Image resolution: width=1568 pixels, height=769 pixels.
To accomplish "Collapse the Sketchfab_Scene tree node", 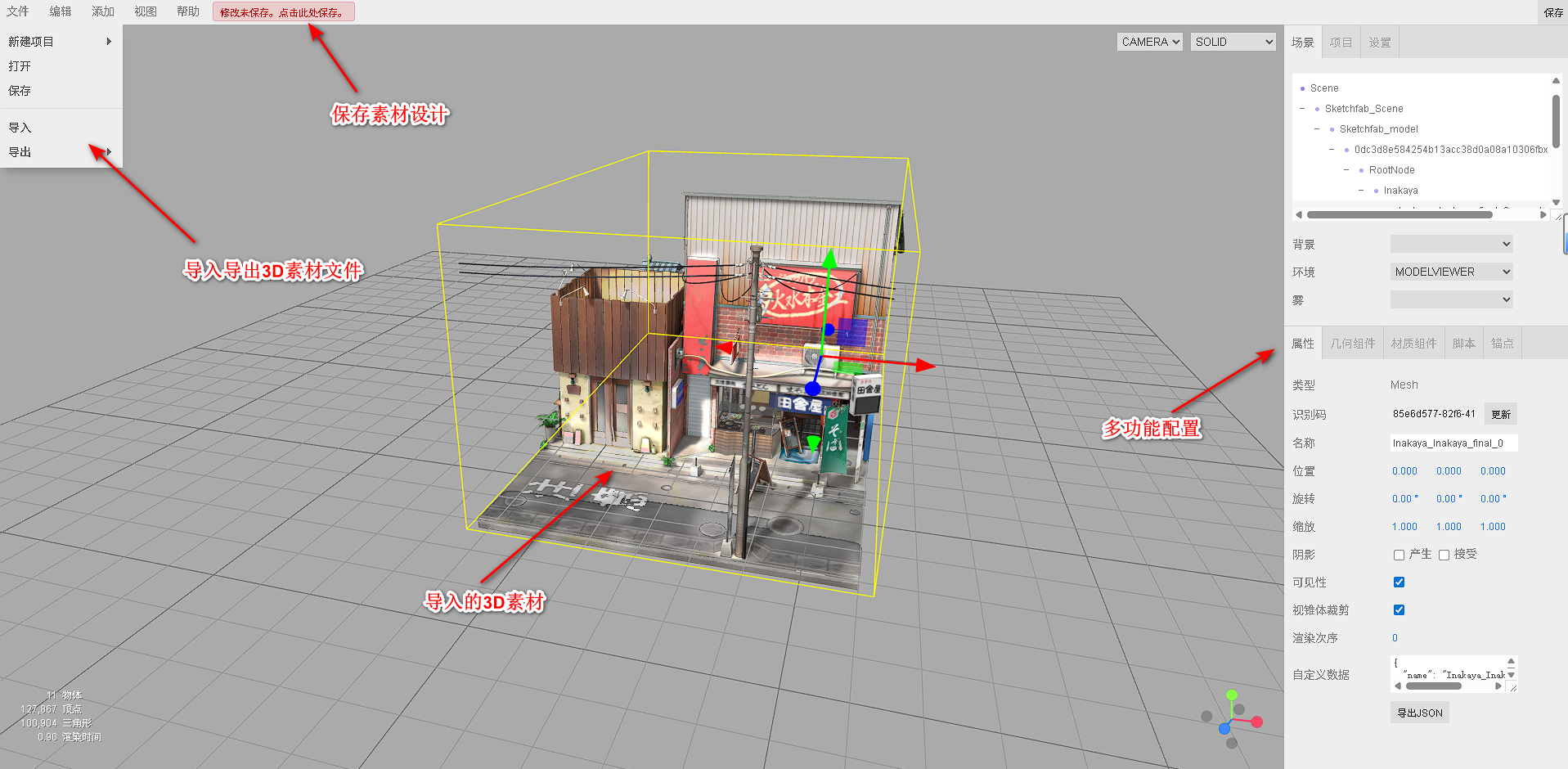I will [1302, 109].
